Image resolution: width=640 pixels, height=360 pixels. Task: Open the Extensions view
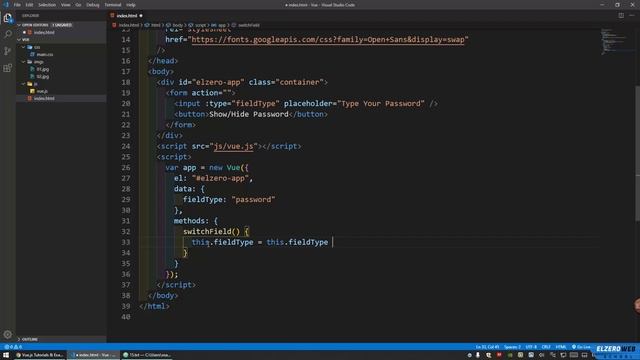point(8,68)
